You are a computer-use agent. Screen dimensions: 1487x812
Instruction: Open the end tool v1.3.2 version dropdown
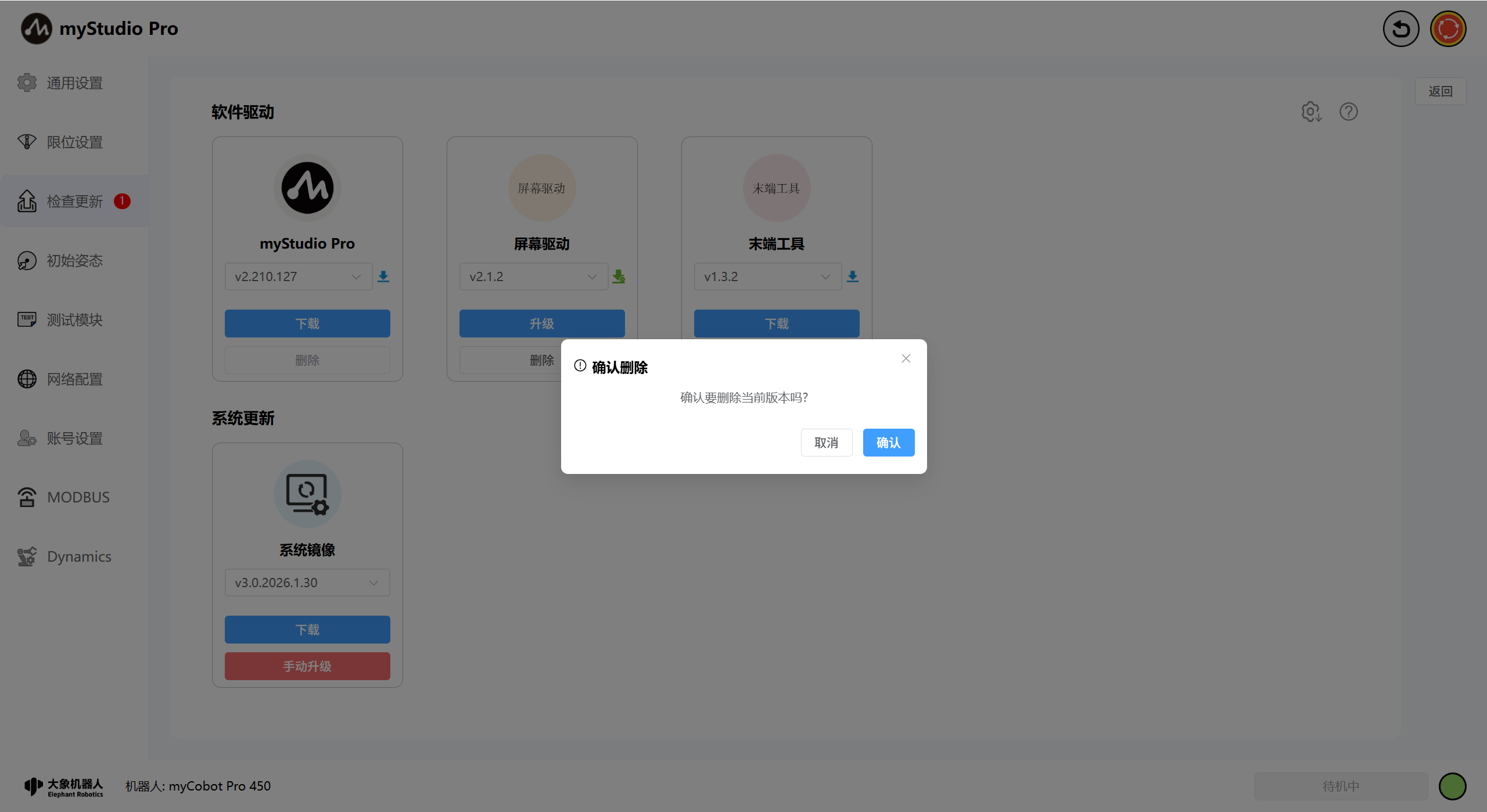767,276
